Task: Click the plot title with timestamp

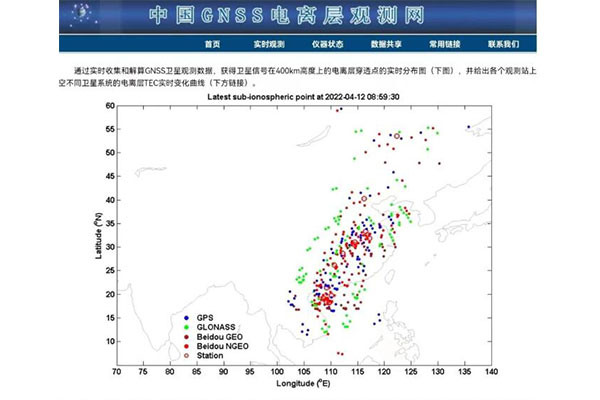Action: (x=303, y=98)
